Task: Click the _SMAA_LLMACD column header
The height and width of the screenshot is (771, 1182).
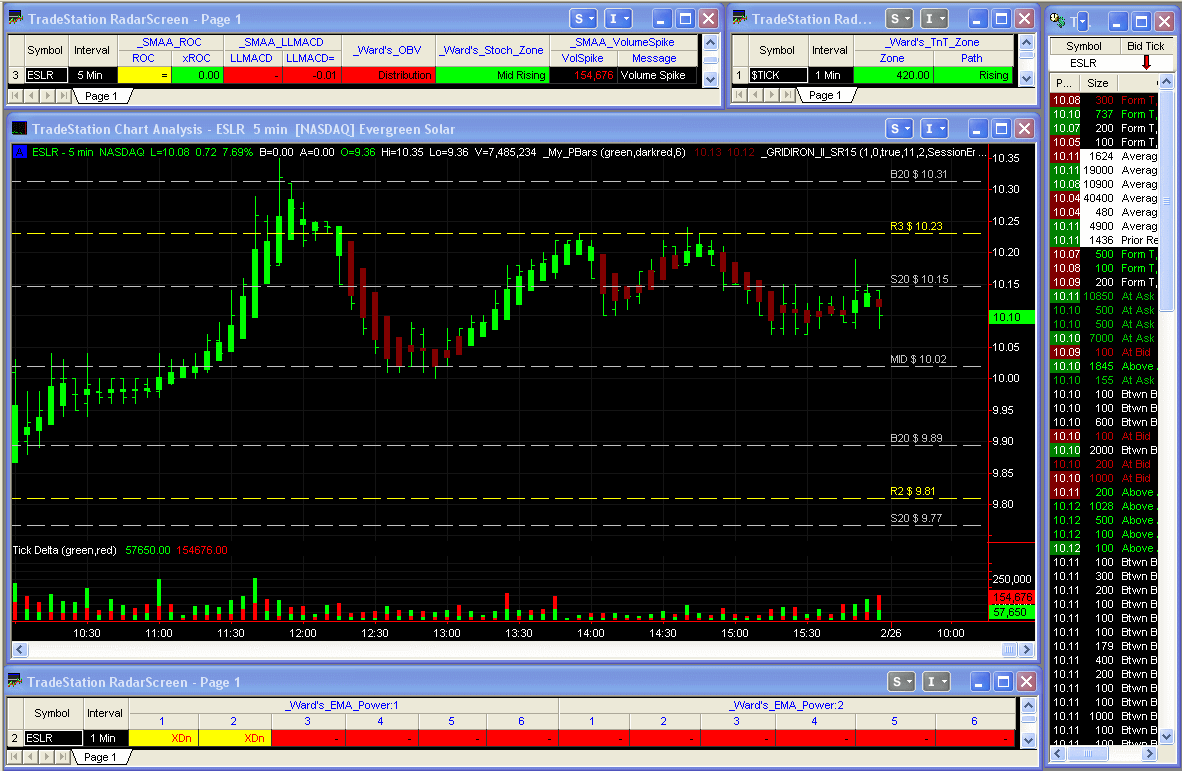Action: 282,42
